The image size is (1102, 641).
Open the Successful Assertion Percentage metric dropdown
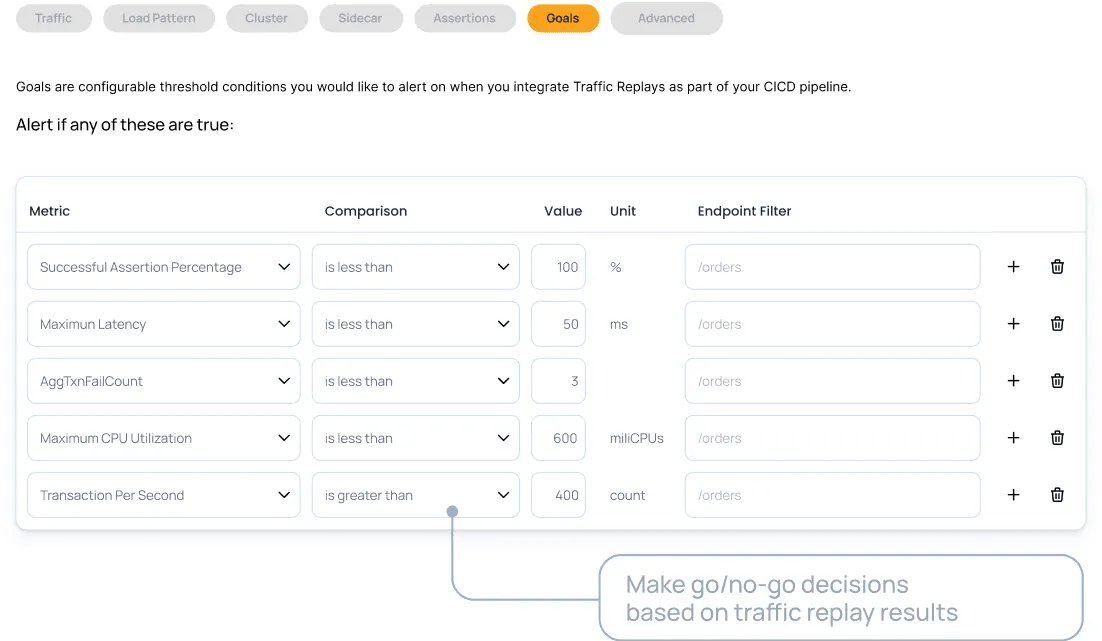[163, 267]
